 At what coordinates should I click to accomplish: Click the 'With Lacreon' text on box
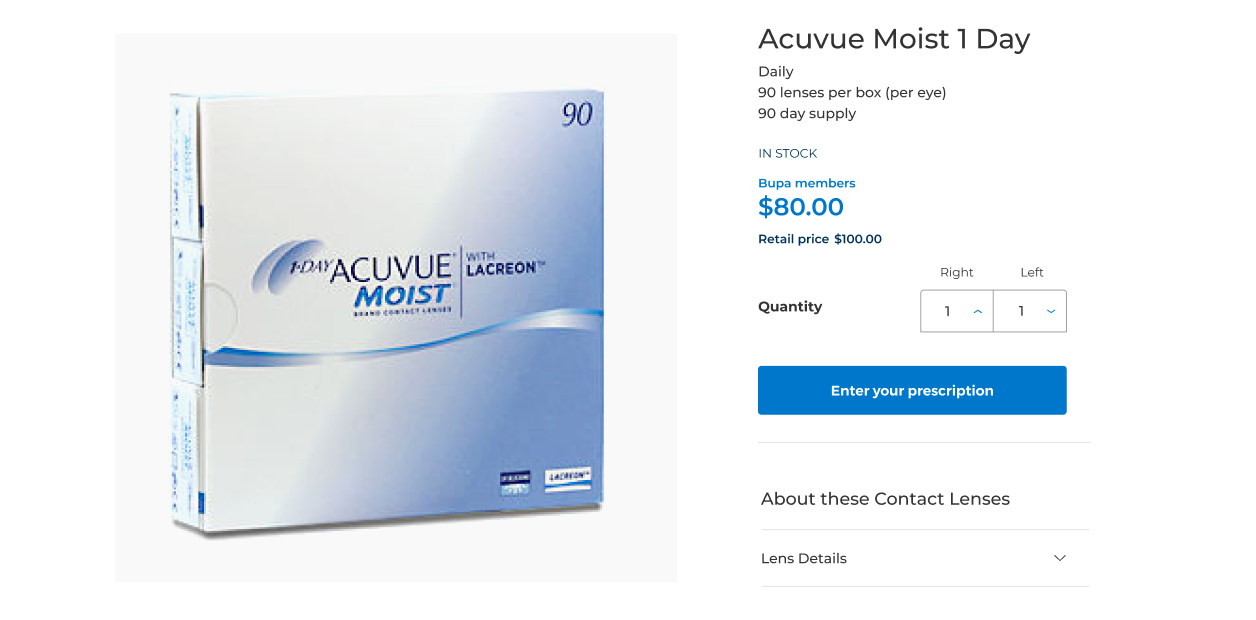pos(505,264)
